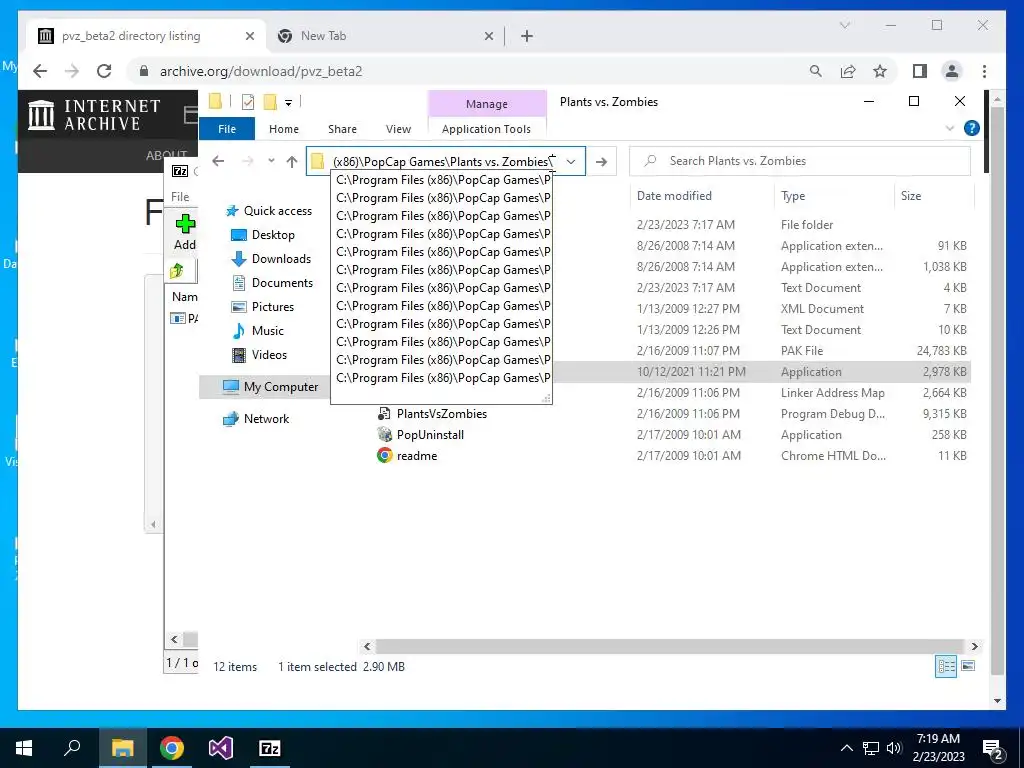Switch to the New Tab tab in Chrome
Viewport: 1024px width, 768px height.
pyautogui.click(x=385, y=36)
